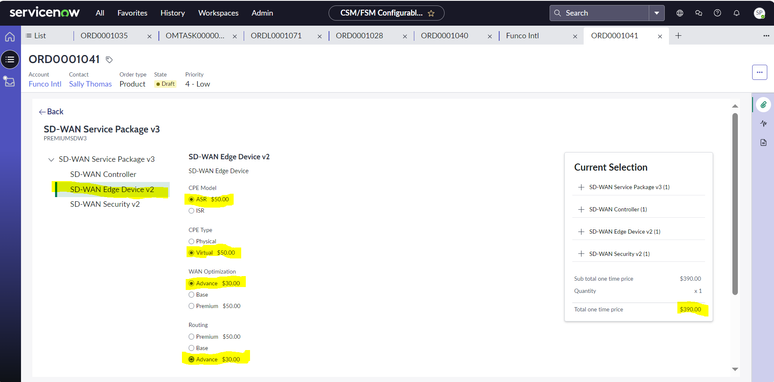Image resolution: width=774 pixels, height=382 pixels.
Task: Expand SD-WAN Security v2 (1) selection
Action: [x=581, y=254]
